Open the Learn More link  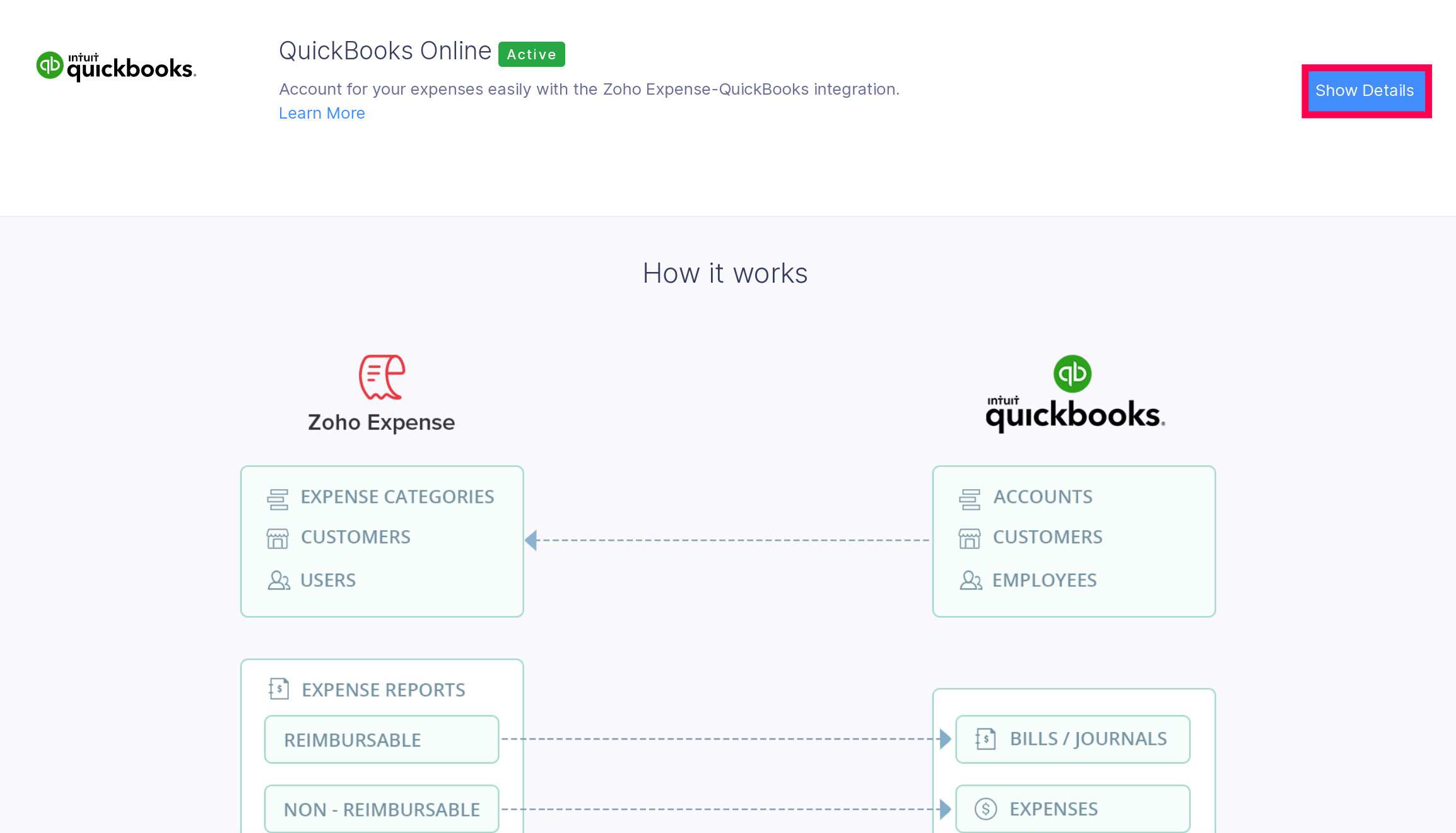coord(322,113)
